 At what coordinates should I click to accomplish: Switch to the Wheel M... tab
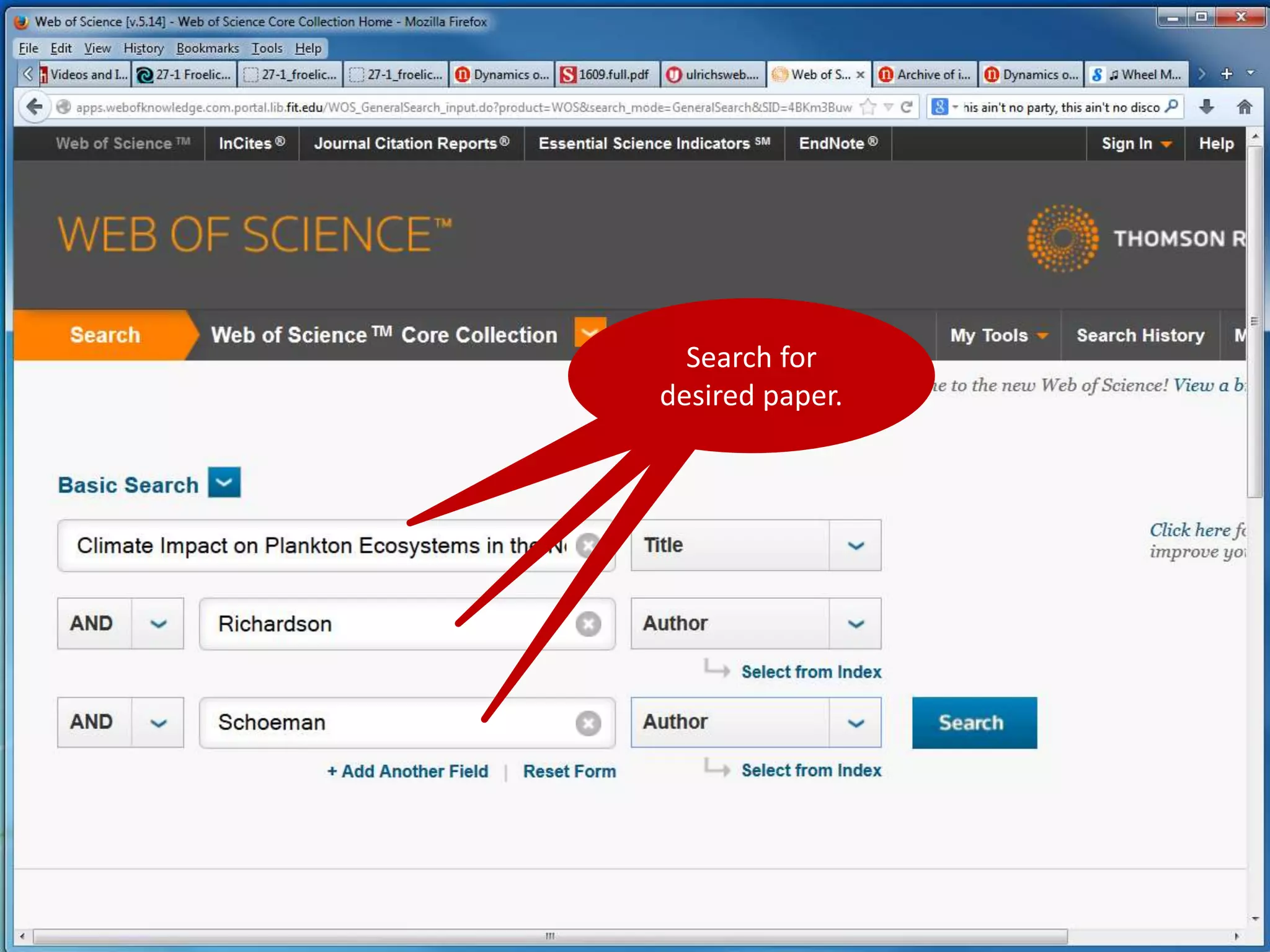coord(1136,74)
